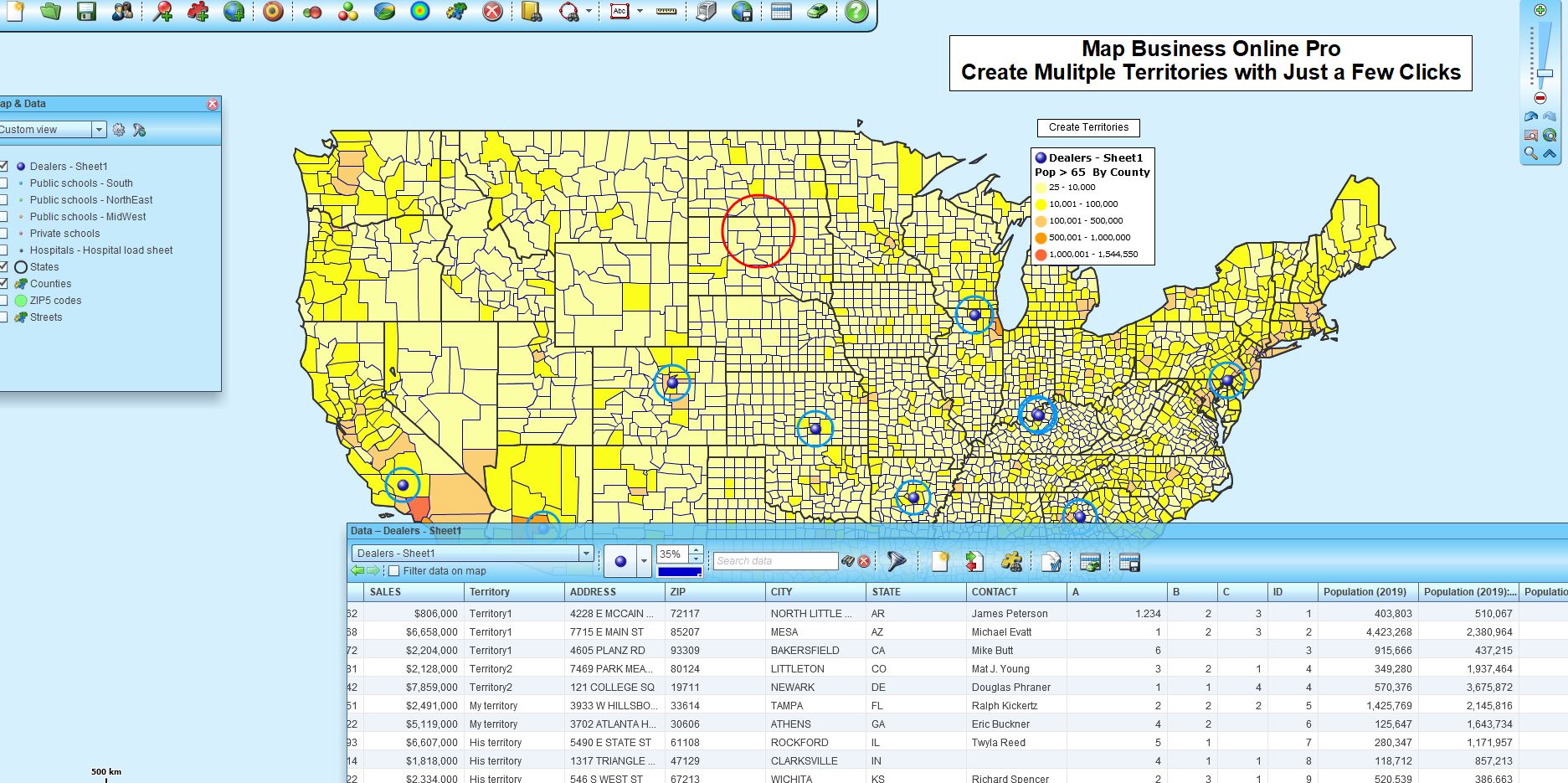Viewport: 1568px width, 783px height.
Task: Click the binoculars search icon beside Search data
Action: (848, 561)
